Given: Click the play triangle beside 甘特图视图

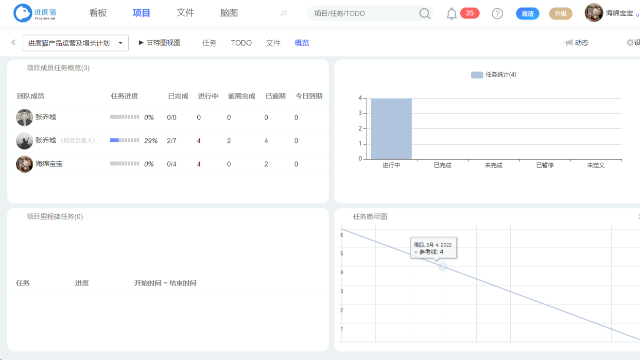Looking at the screenshot, I should (x=141, y=42).
